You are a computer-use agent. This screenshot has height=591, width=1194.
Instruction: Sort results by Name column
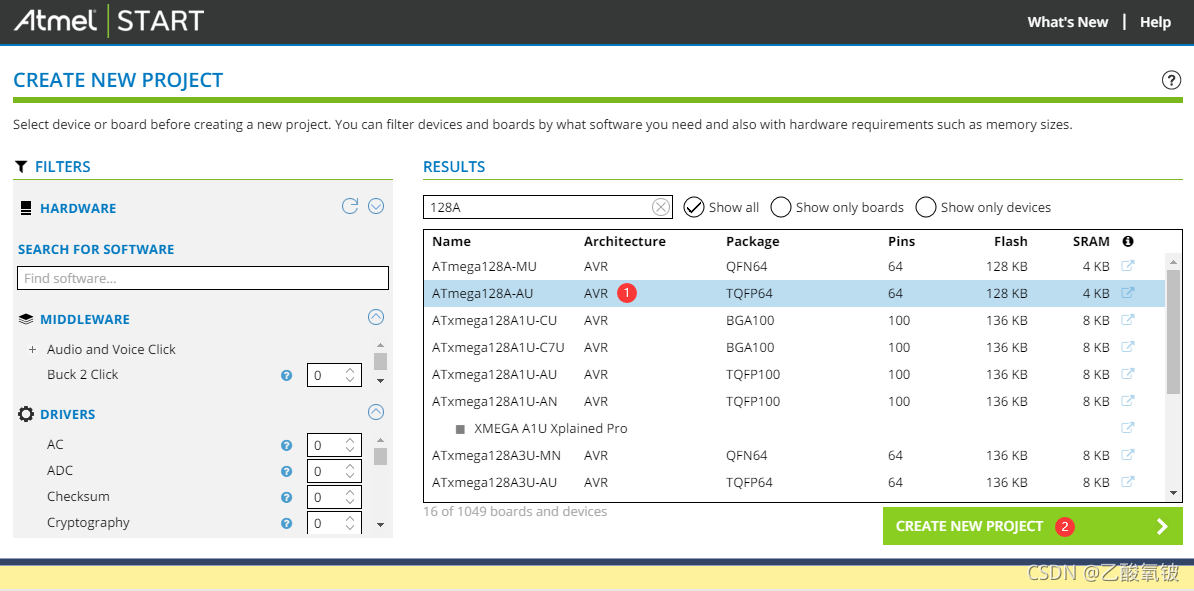coord(452,241)
